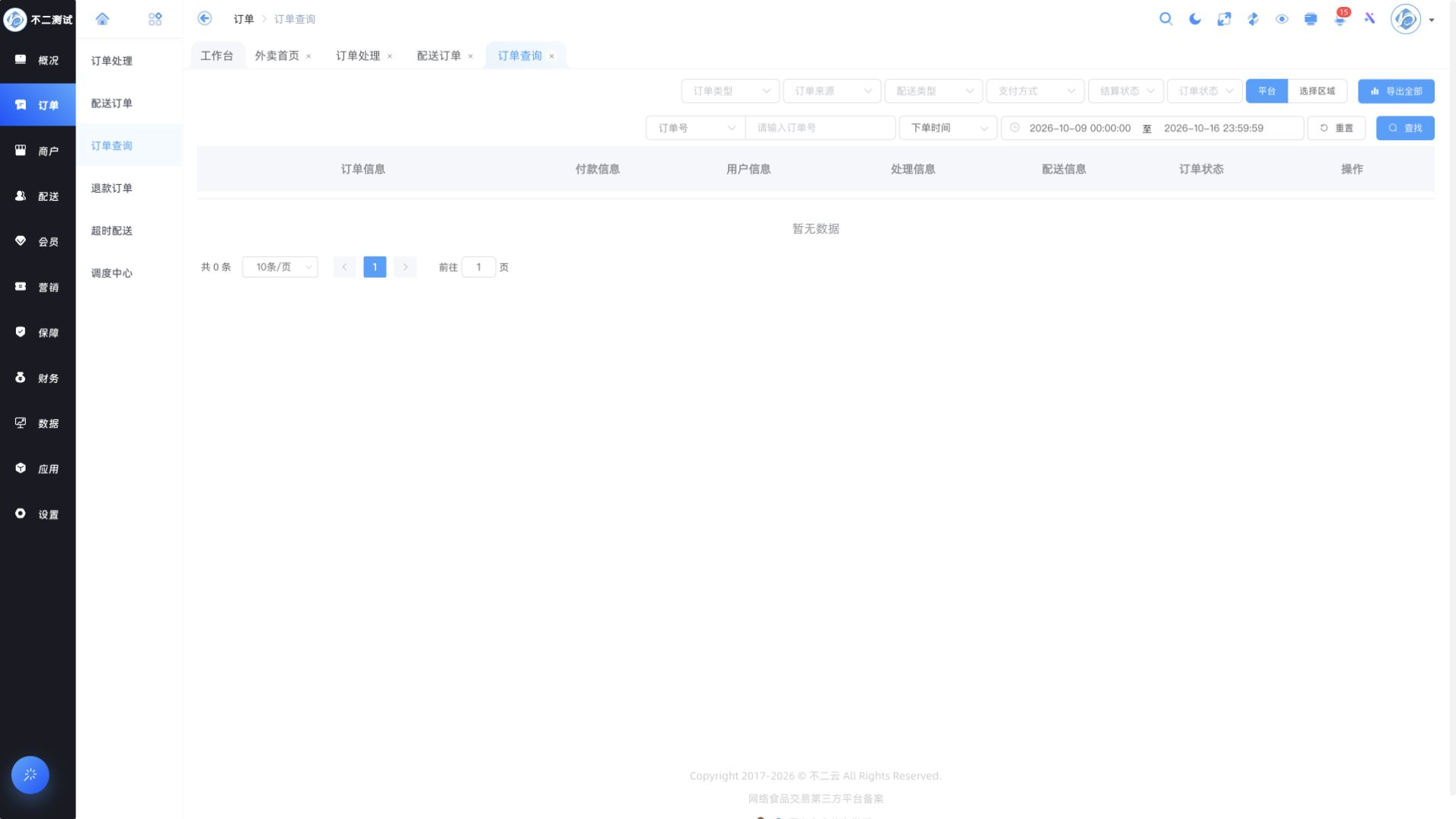Open the monitor screen icon
The height and width of the screenshot is (819, 1456).
coord(1311,19)
